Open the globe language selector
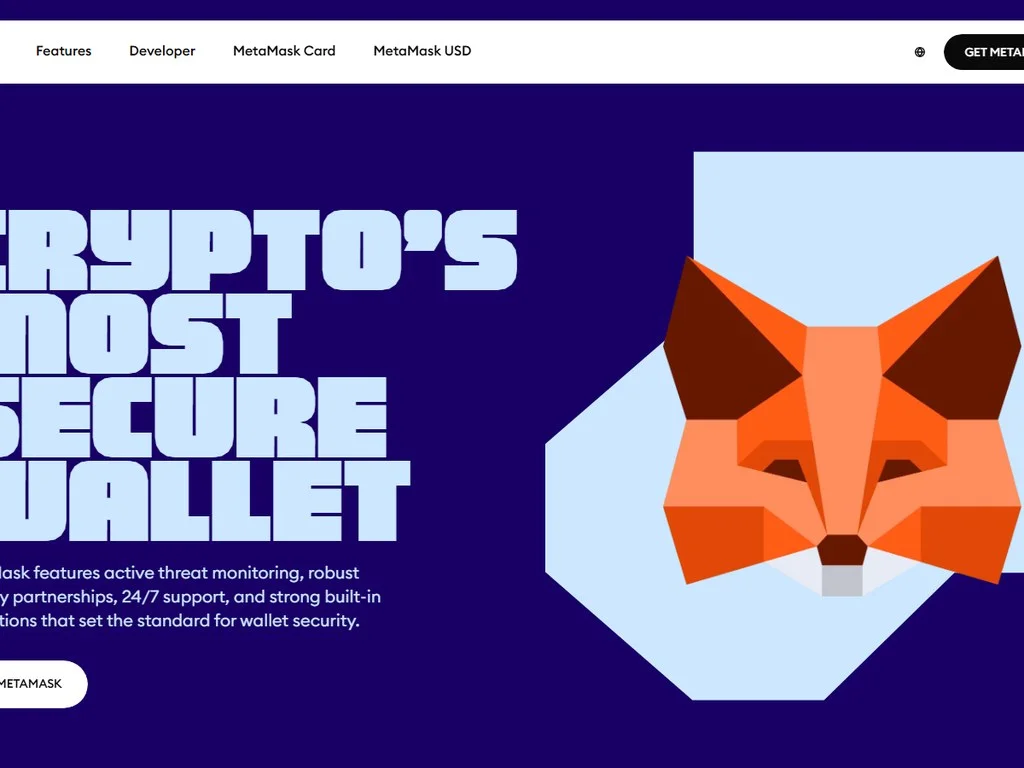 [x=920, y=52]
